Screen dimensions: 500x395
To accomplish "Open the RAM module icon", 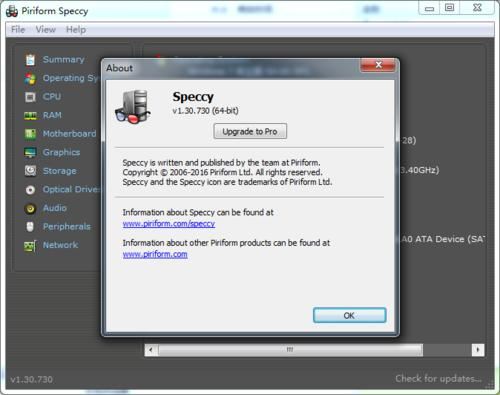I will (x=30, y=116).
